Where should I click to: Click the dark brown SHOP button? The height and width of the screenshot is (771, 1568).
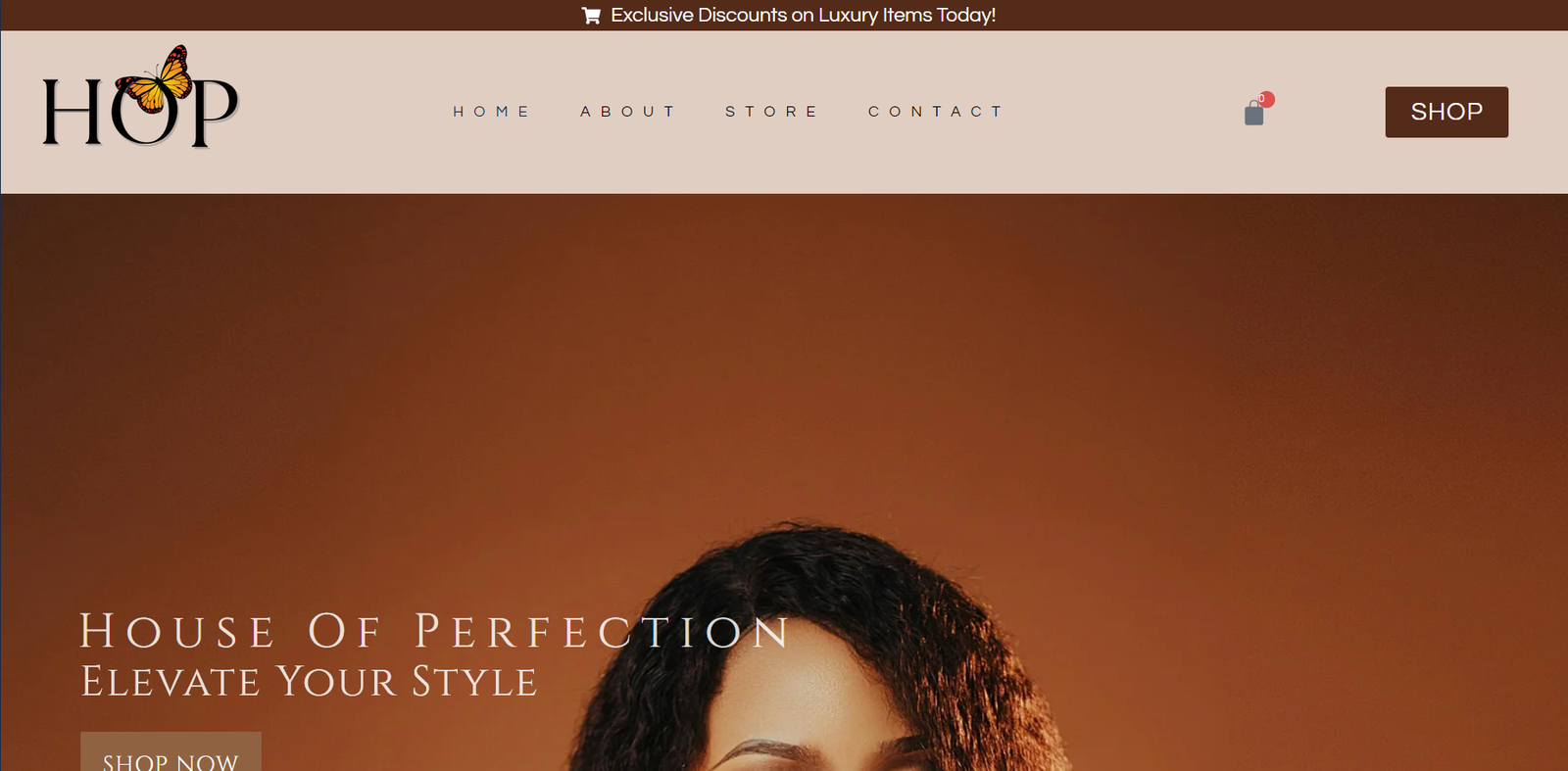[x=1446, y=112]
